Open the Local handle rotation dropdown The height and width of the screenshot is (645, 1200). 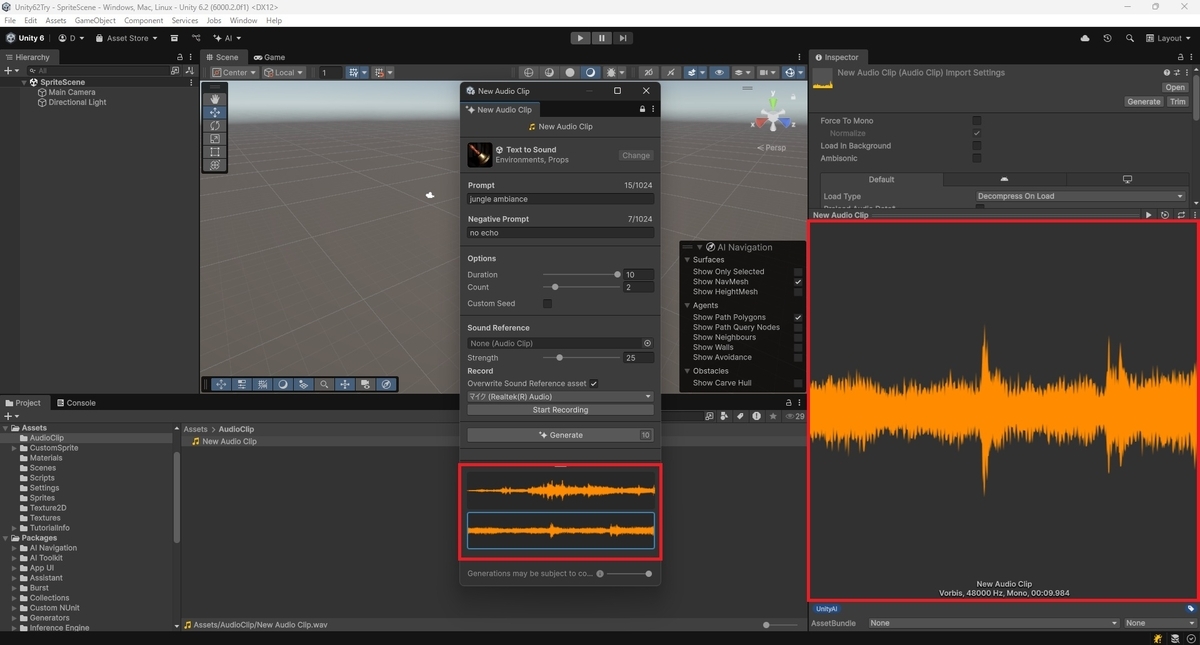coord(284,72)
